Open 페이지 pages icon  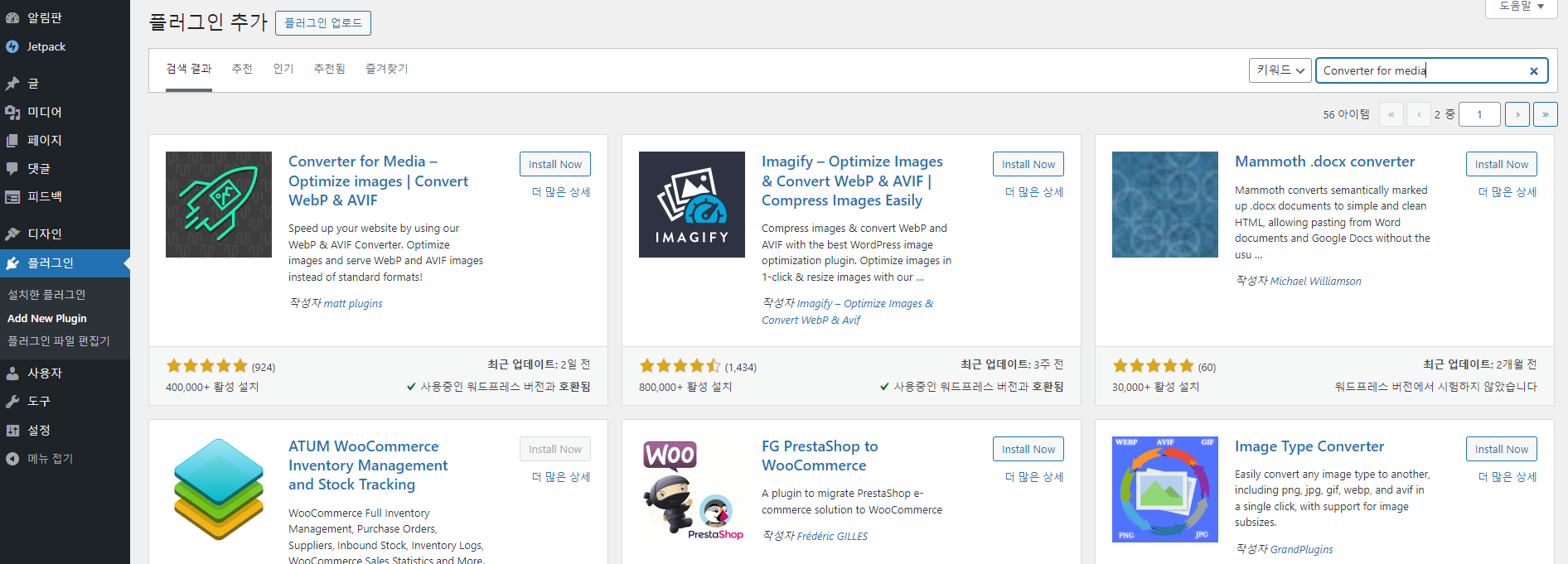click(x=12, y=140)
